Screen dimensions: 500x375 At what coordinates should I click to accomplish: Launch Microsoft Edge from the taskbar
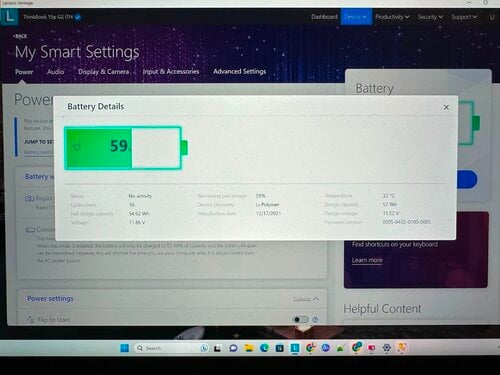click(x=264, y=348)
